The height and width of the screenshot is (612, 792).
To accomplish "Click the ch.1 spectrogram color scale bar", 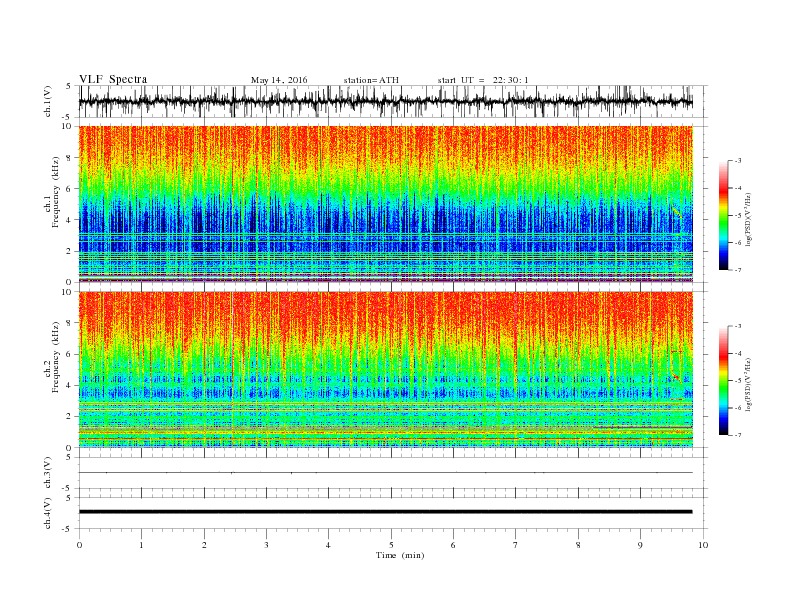I will coord(723,215).
